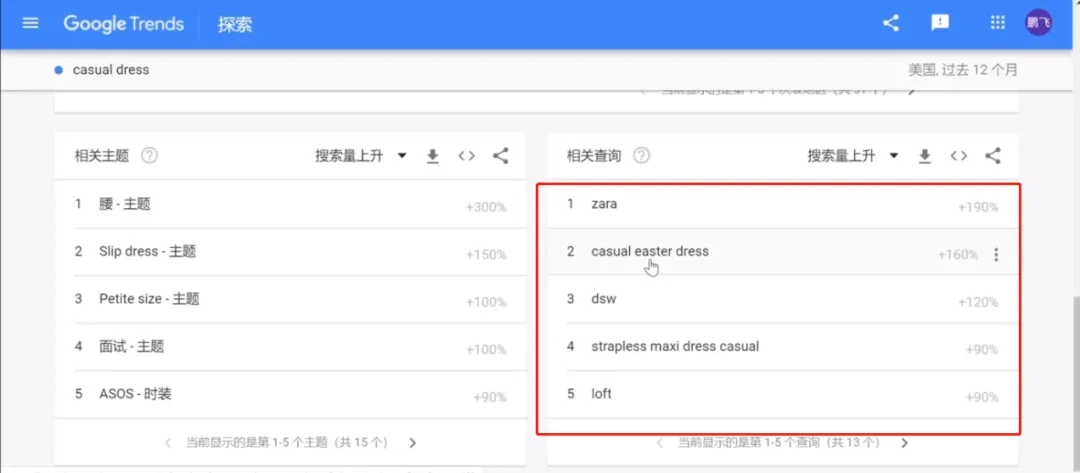Send feedback using header feedback icon

pyautogui.click(x=940, y=23)
